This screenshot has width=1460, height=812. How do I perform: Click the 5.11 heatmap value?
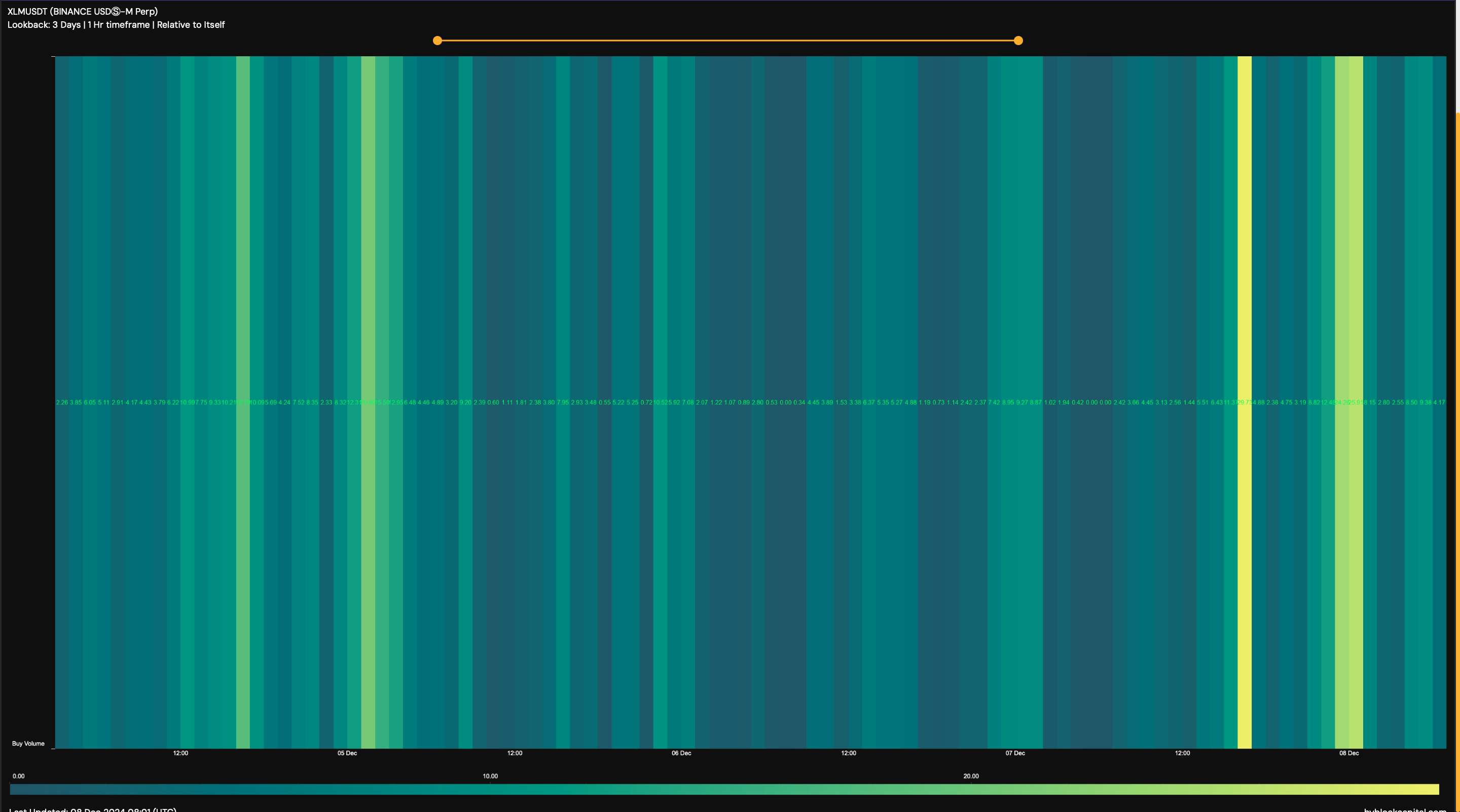tap(104, 402)
